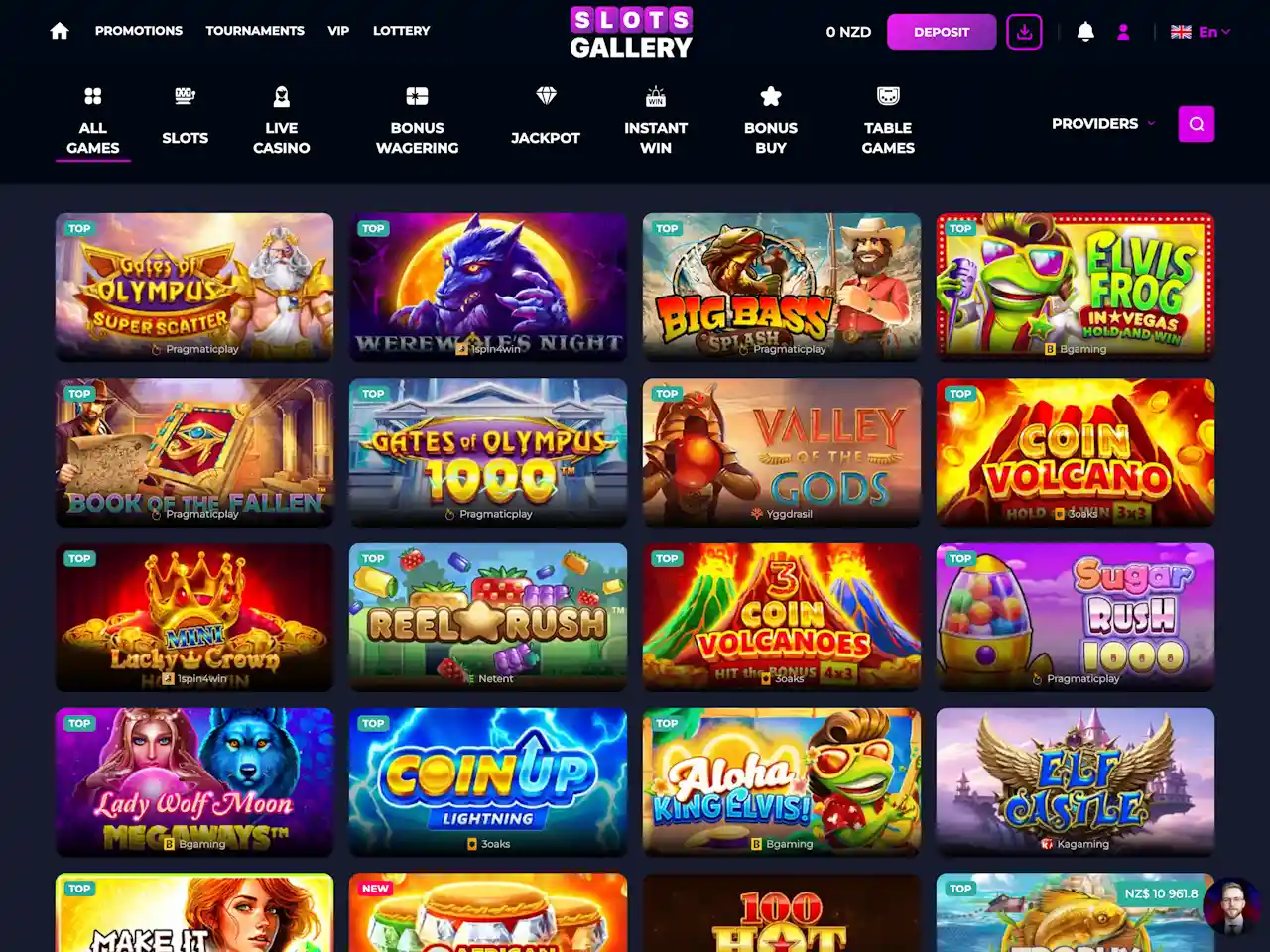
Task: Open the Bonus Buy star icon
Action: coord(771,96)
